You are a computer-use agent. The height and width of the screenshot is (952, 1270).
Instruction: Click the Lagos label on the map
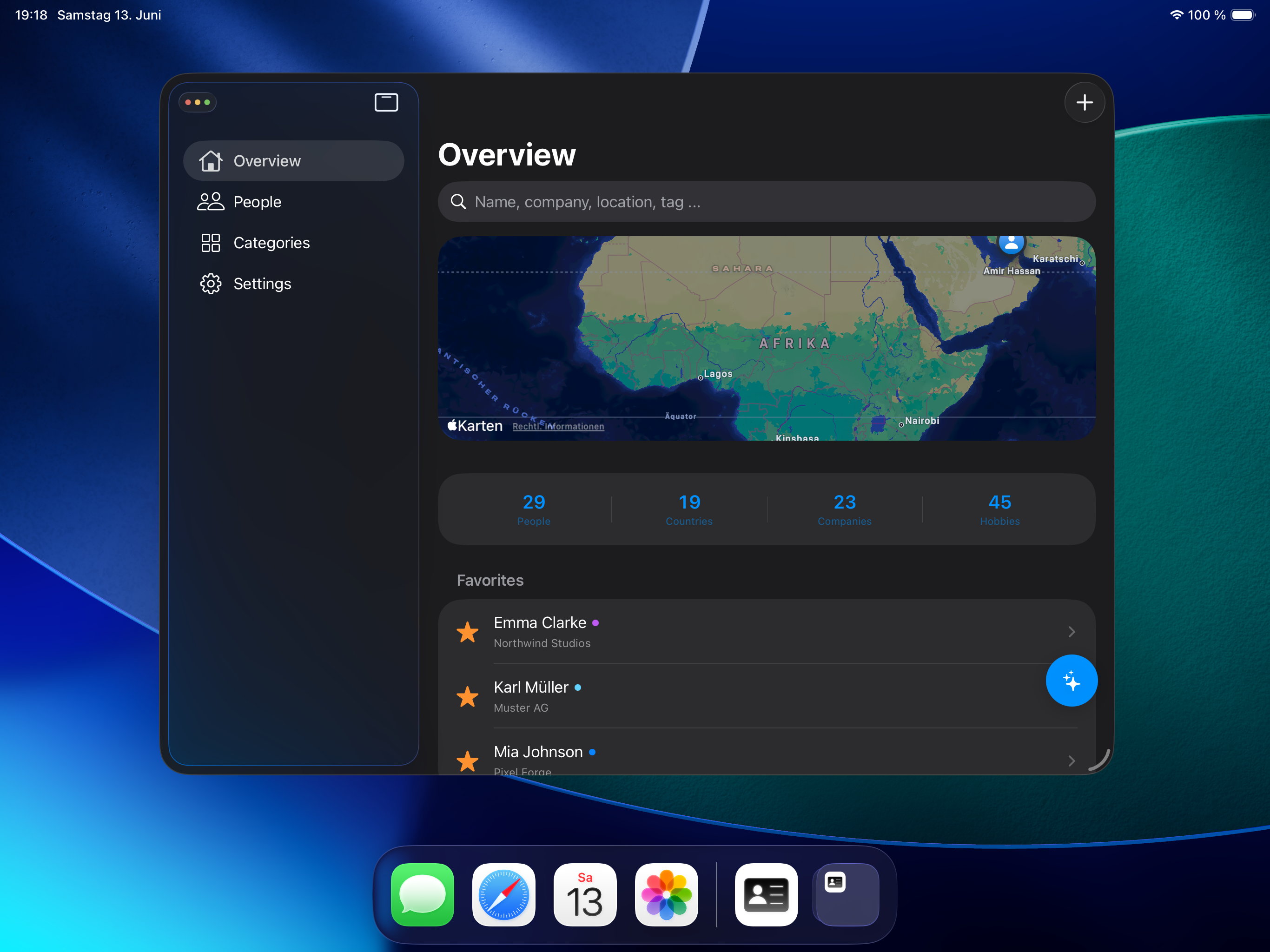click(x=718, y=374)
